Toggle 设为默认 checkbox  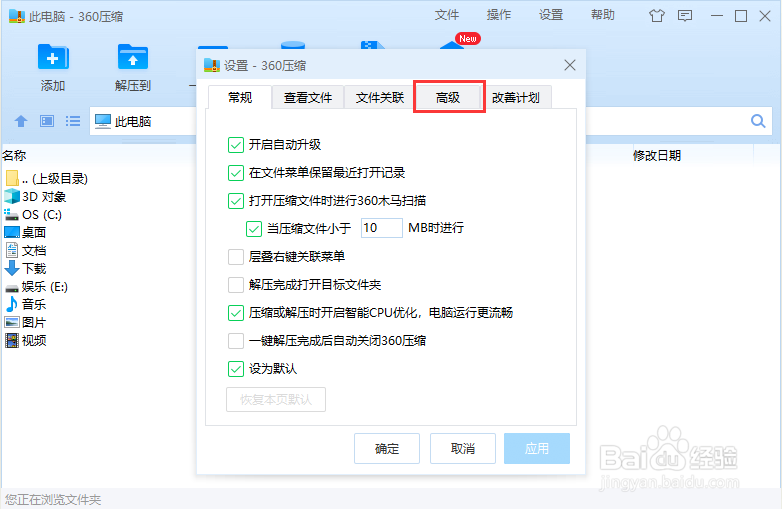(235, 368)
